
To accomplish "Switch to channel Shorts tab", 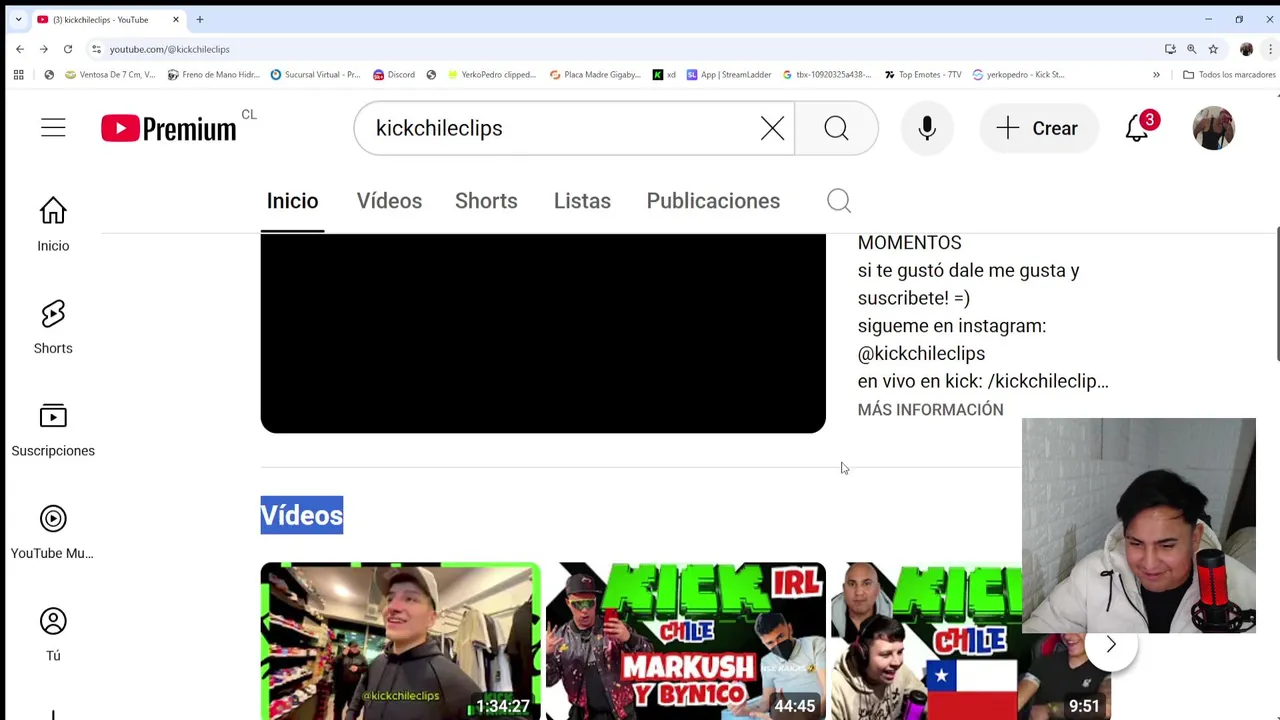I will click(486, 201).
